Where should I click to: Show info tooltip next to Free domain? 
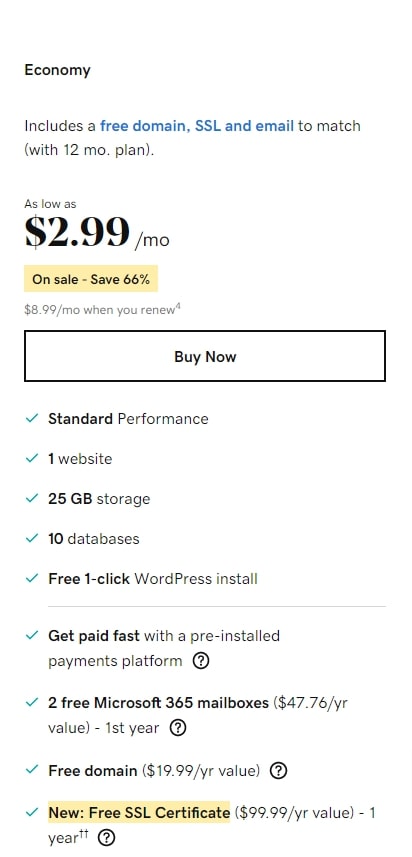click(x=279, y=771)
